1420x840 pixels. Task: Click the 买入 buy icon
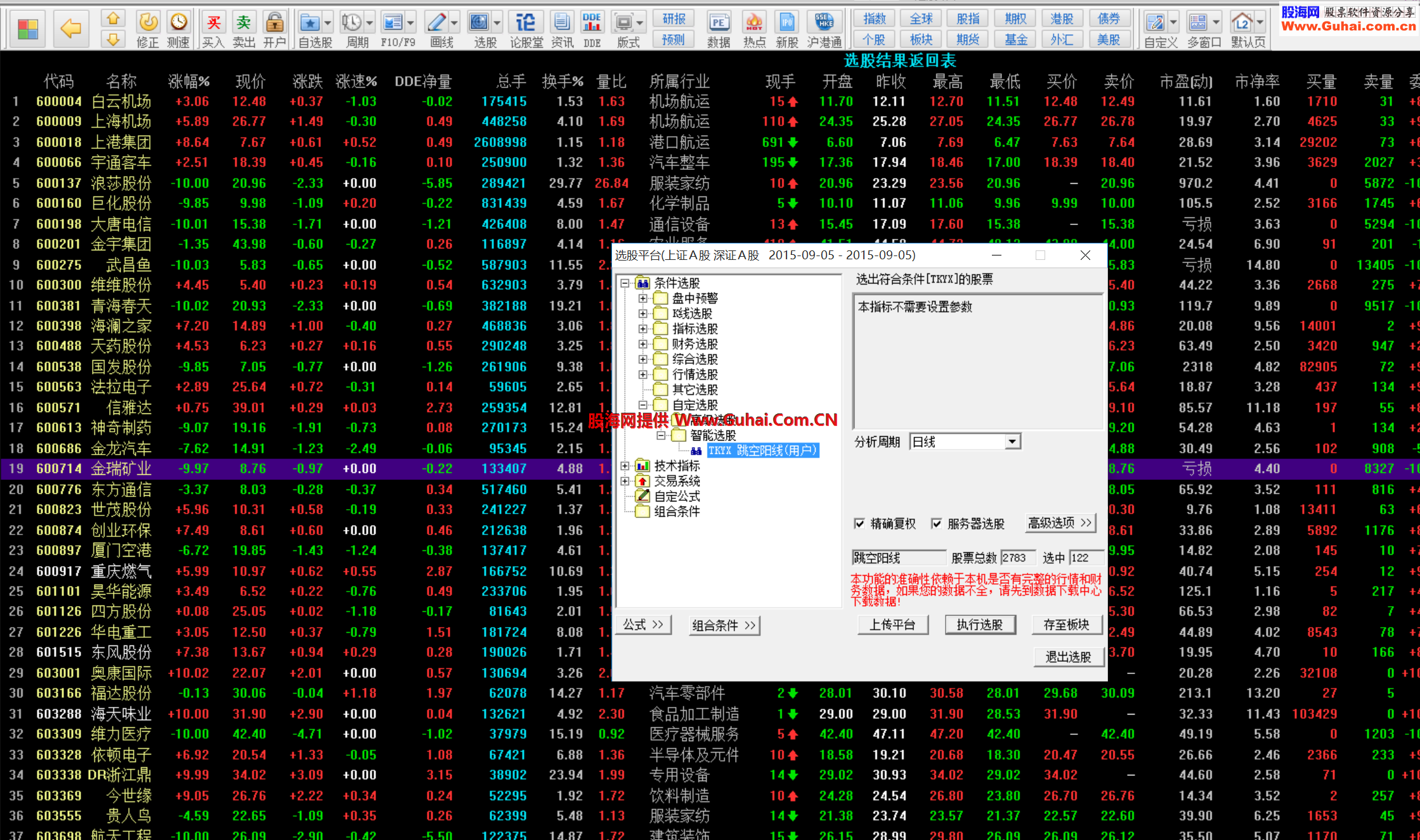(x=213, y=23)
